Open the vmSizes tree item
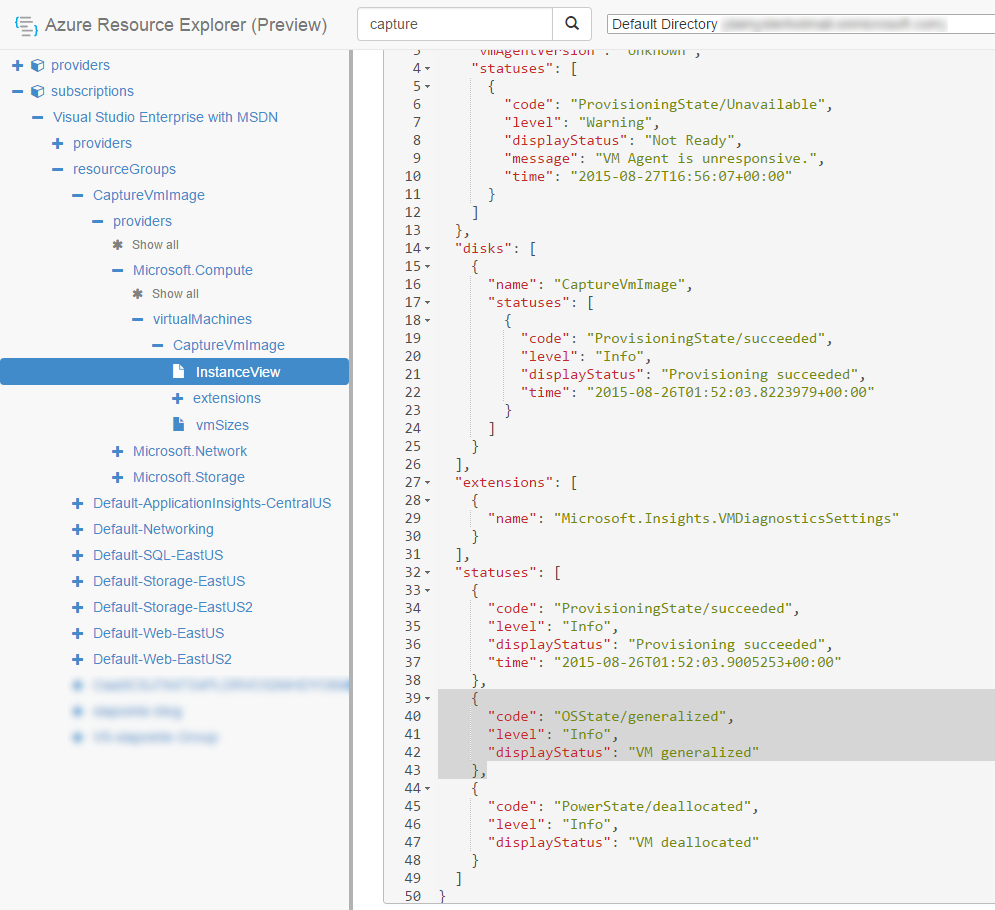Viewport: 995px width, 910px height. 222,425
